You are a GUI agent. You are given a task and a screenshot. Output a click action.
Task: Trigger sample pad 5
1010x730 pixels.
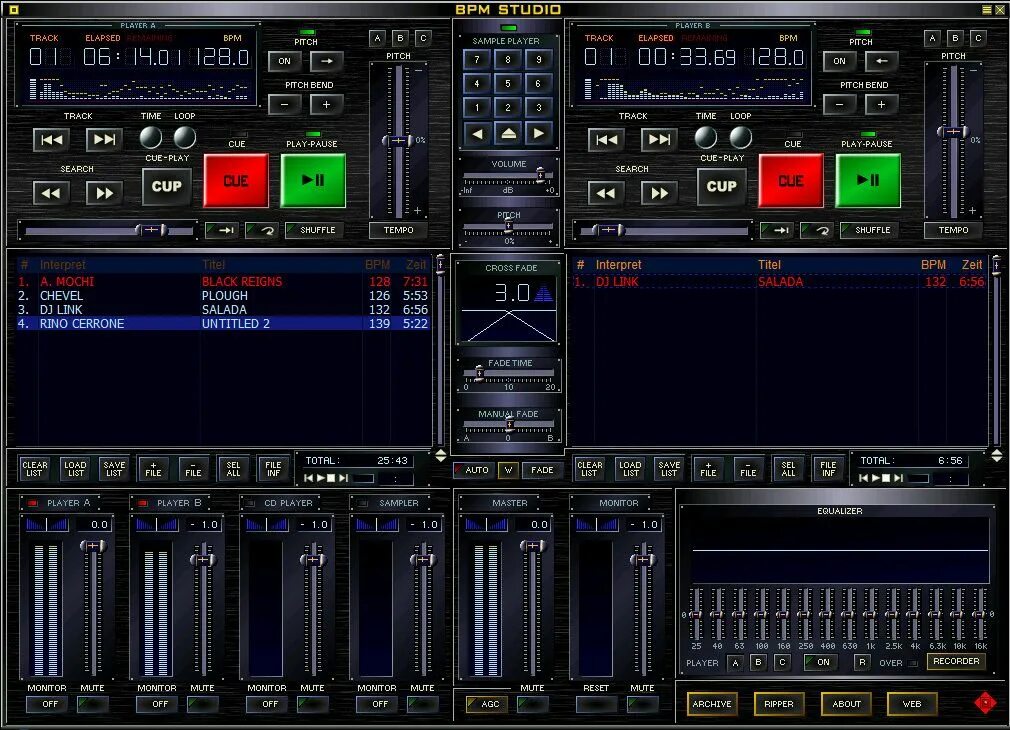tap(508, 83)
